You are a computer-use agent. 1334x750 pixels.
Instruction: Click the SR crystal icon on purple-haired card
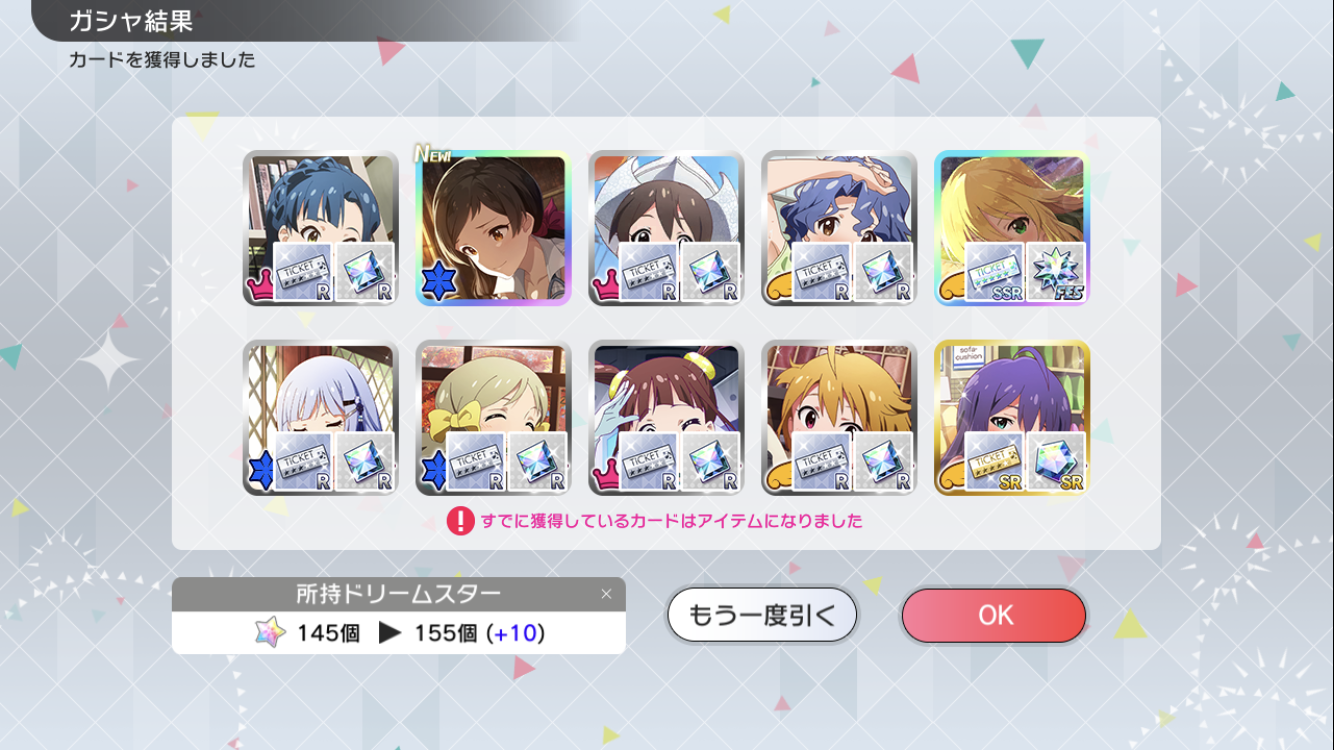click(1056, 462)
